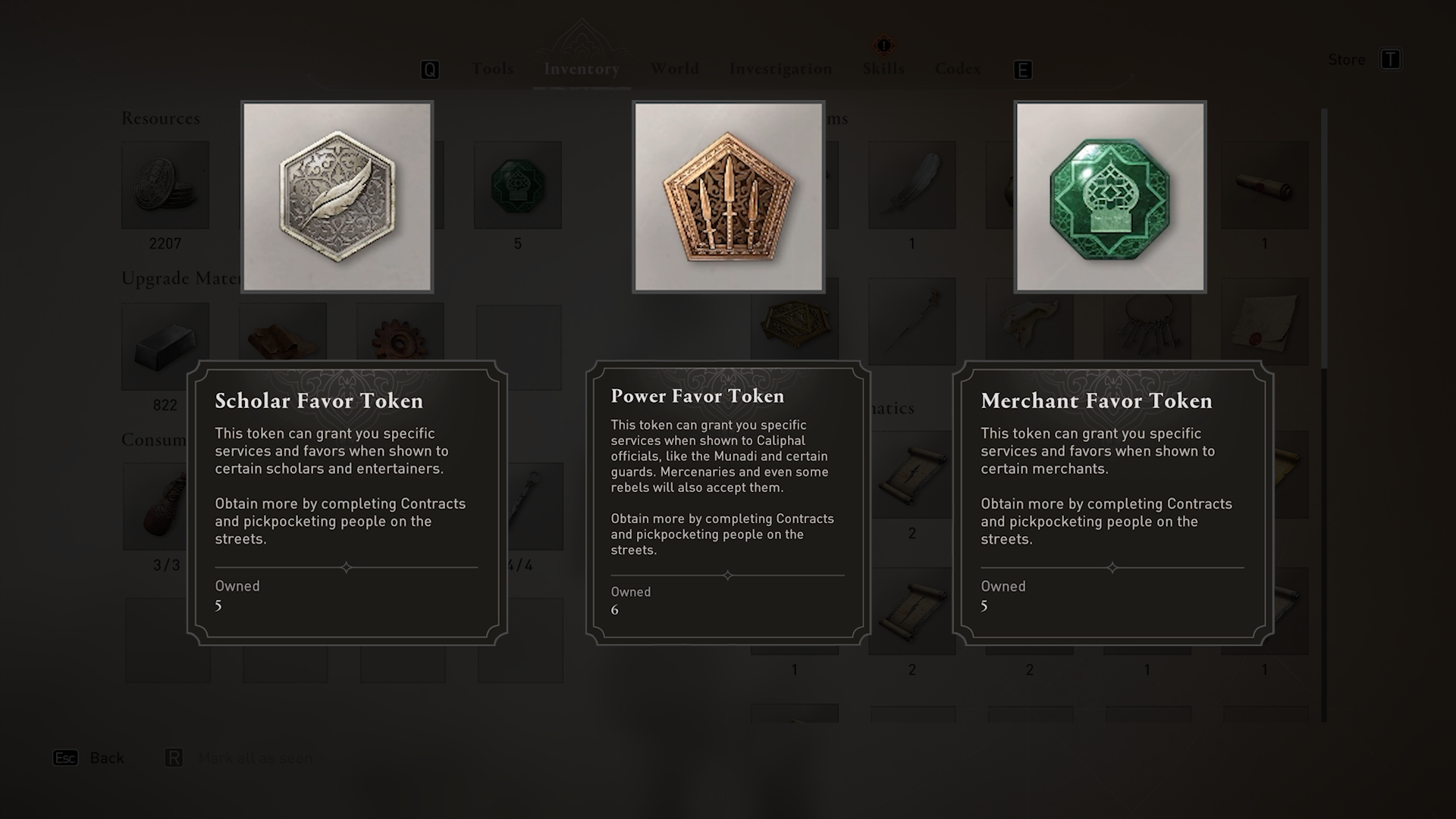Switch to the Tools tab

(492, 69)
